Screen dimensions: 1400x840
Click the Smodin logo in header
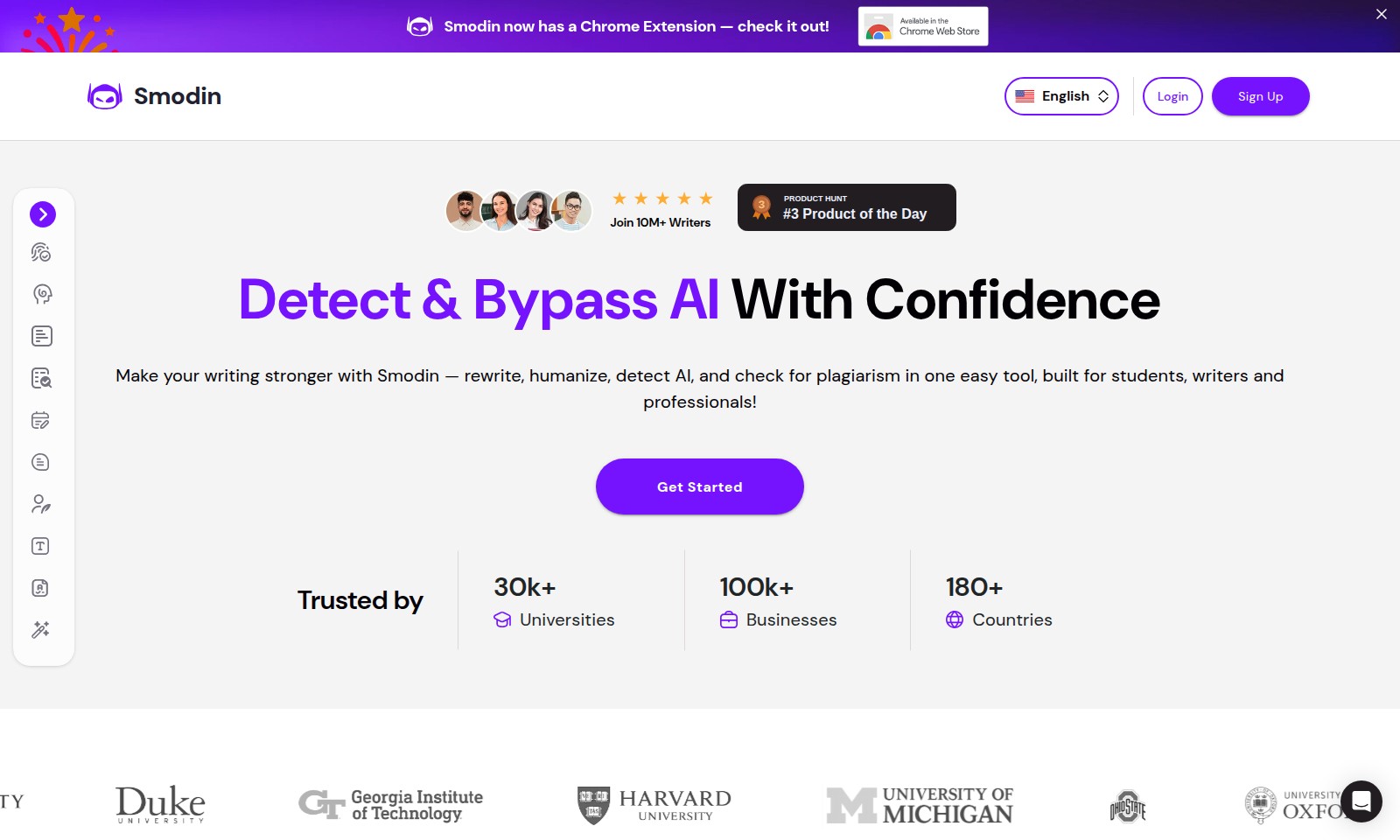154,96
